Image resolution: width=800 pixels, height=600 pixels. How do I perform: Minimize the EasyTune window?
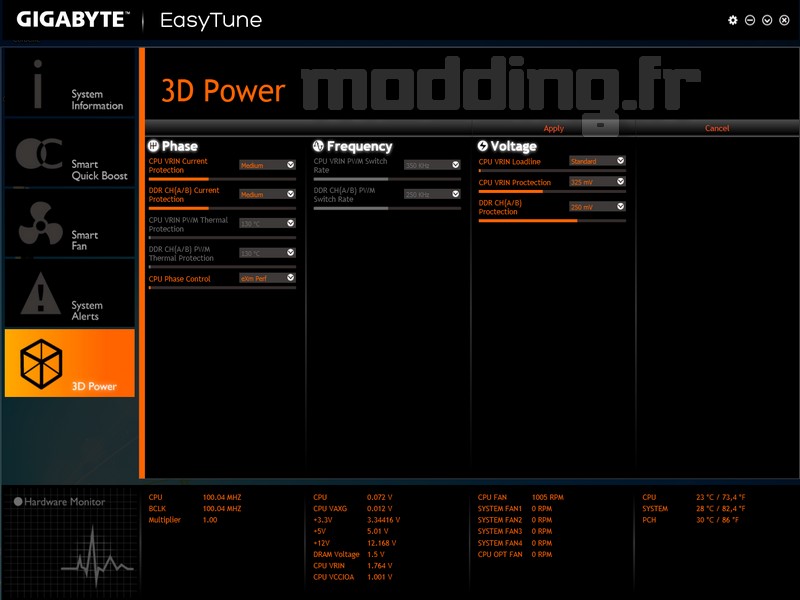click(750, 20)
